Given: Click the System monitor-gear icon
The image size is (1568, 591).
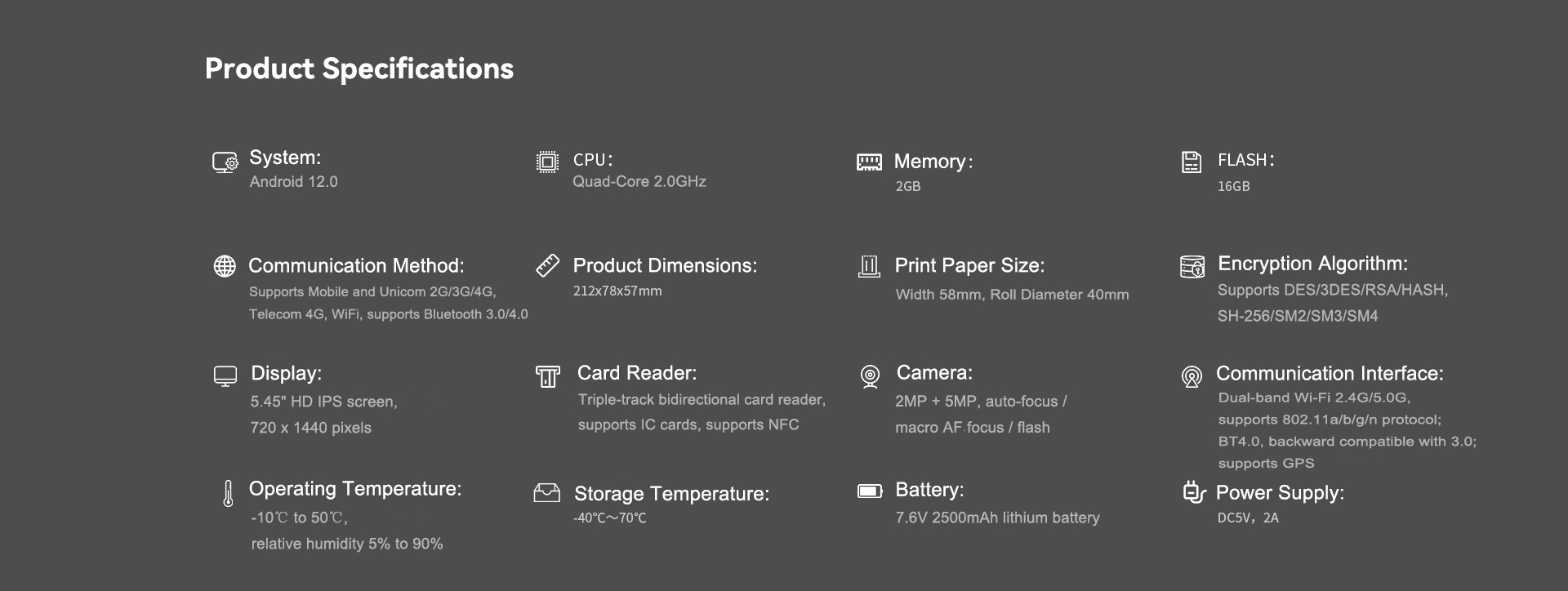Looking at the screenshot, I should click(225, 162).
